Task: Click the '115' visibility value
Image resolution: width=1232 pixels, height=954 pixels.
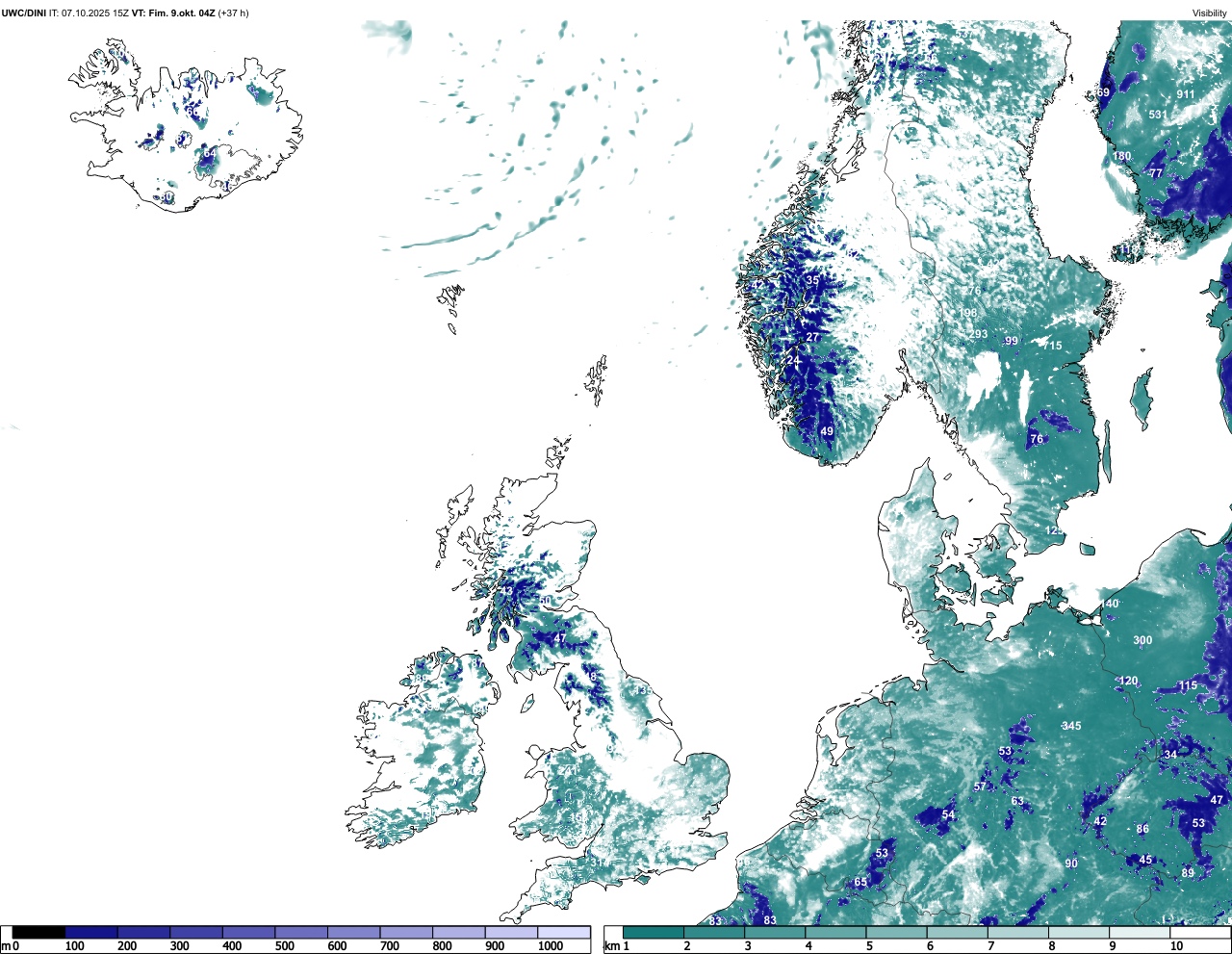Action: pos(1188,685)
